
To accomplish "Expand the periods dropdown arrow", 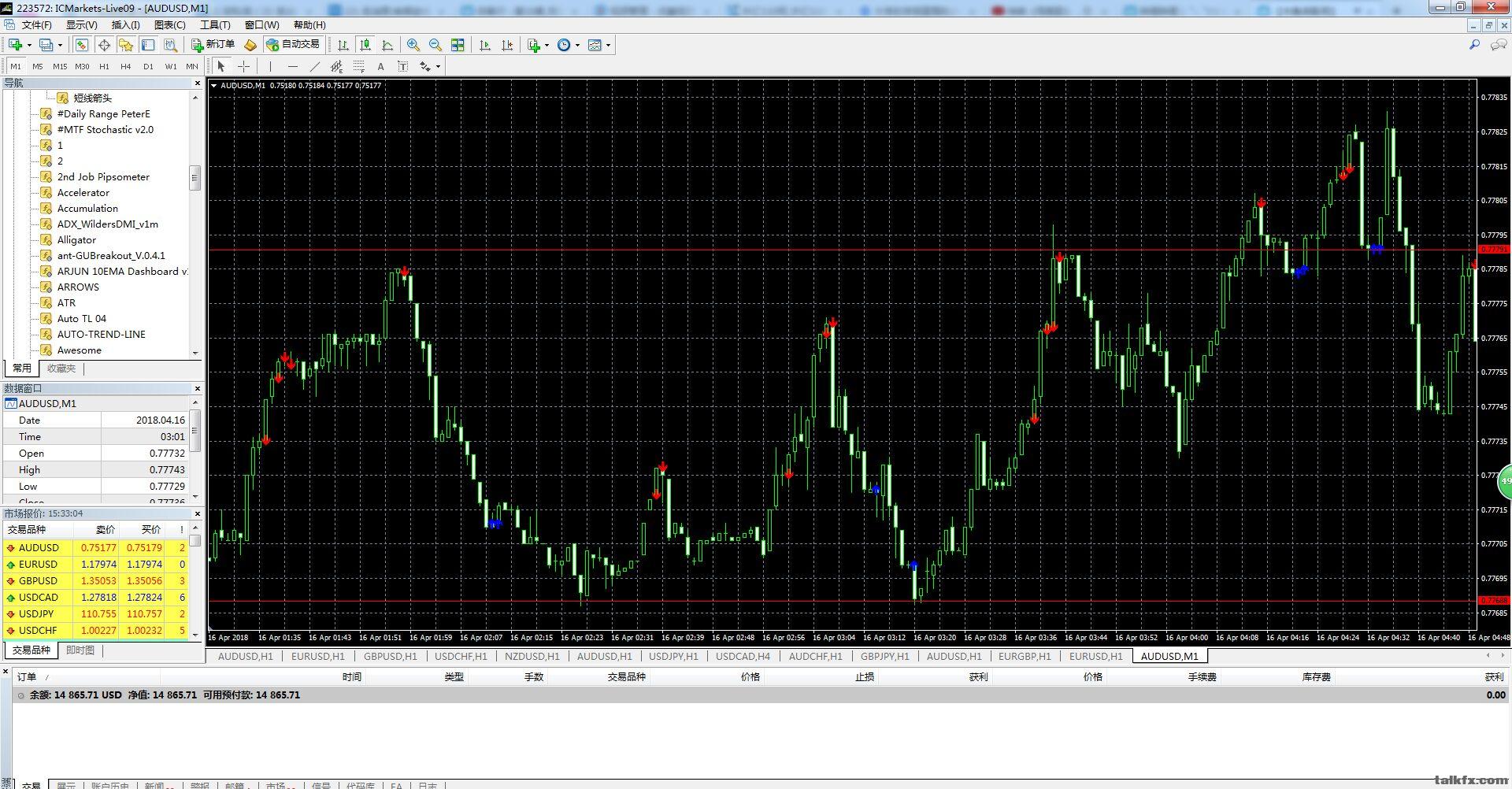I will pyautogui.click(x=577, y=45).
